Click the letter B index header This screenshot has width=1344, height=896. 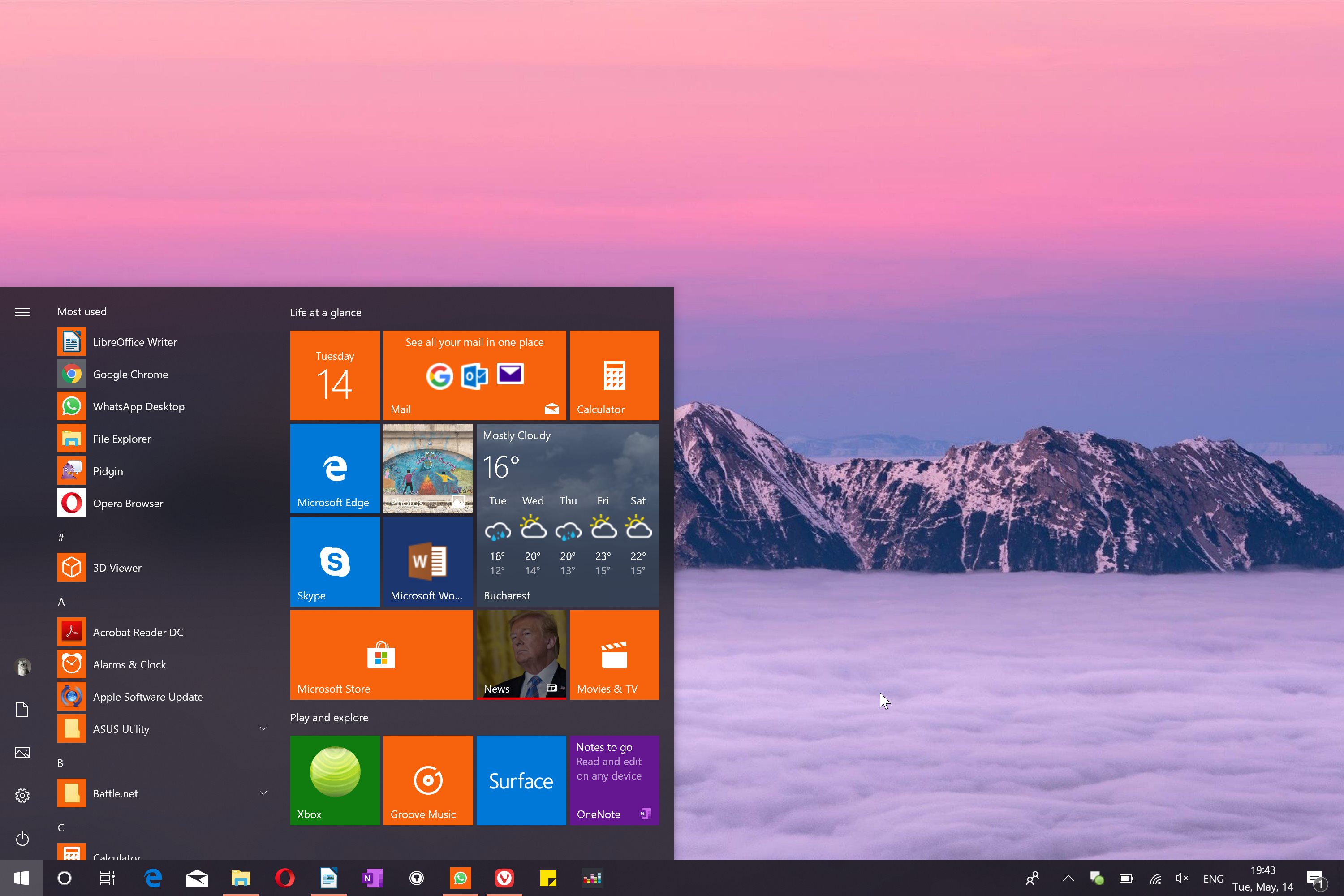tap(60, 763)
